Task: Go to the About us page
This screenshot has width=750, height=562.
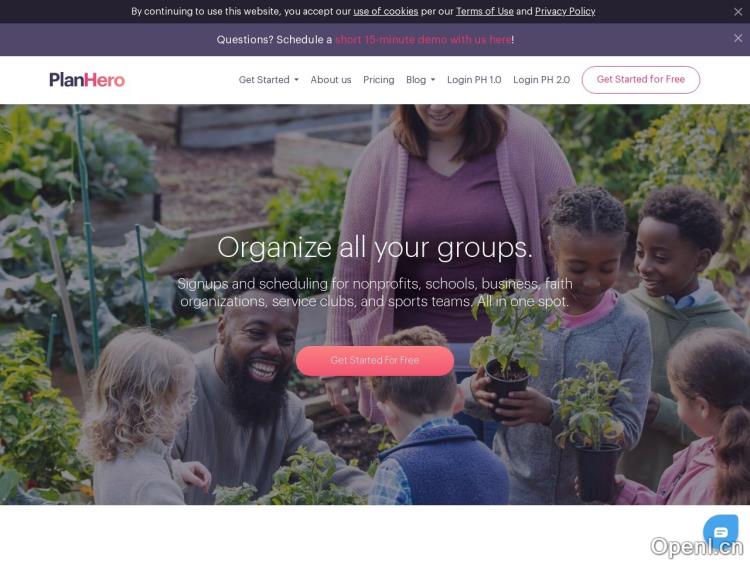Action: (331, 80)
